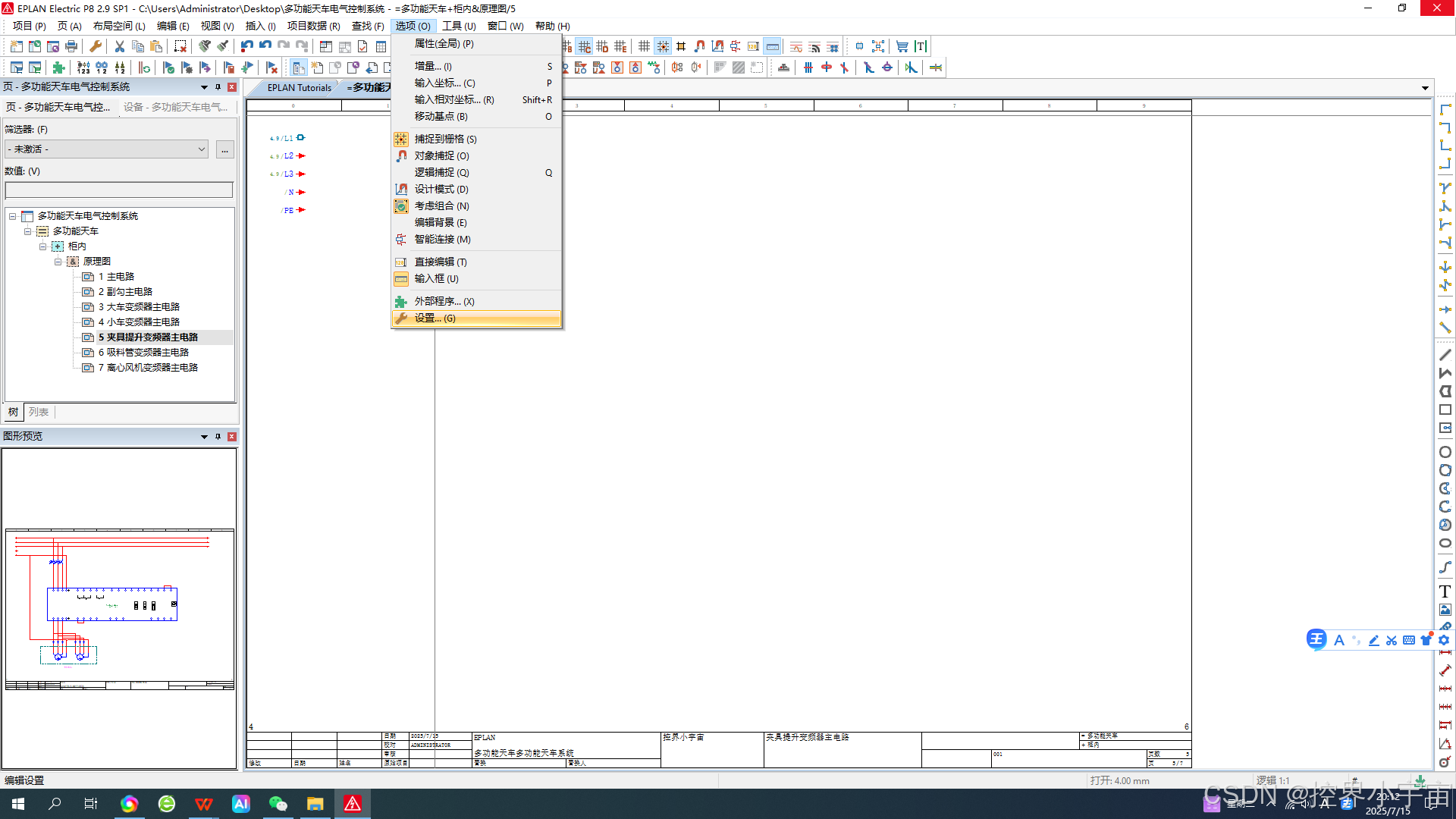Open the 图形预览 panel dropdown arrow
The image size is (1456, 819).
point(204,437)
